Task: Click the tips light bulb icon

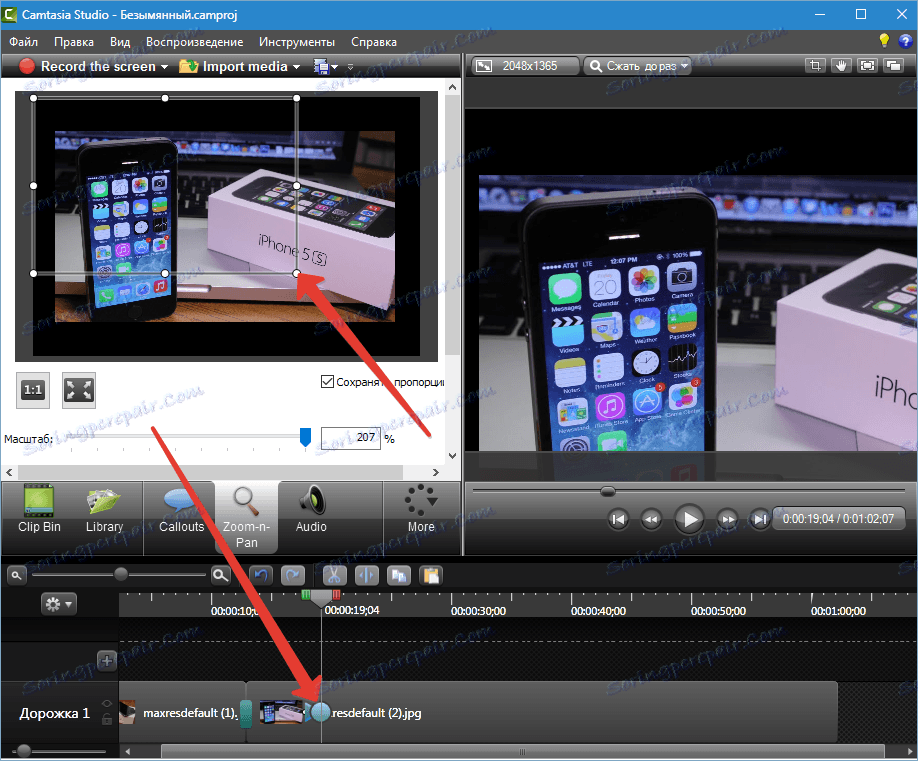Action: [x=884, y=40]
